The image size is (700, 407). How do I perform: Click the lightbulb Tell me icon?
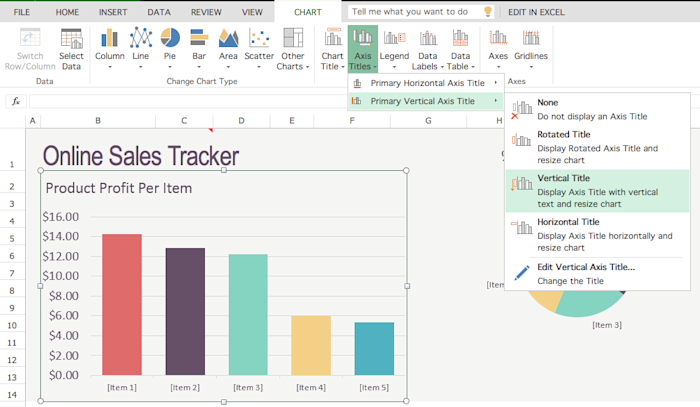(x=488, y=12)
